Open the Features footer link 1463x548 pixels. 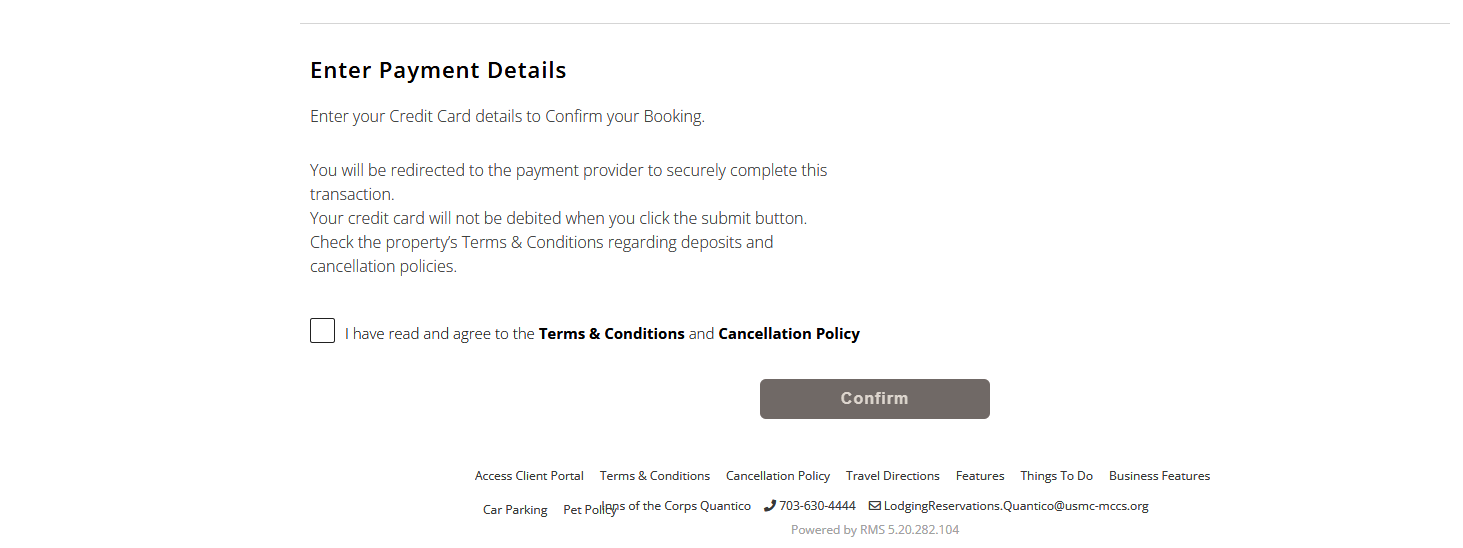[979, 476]
